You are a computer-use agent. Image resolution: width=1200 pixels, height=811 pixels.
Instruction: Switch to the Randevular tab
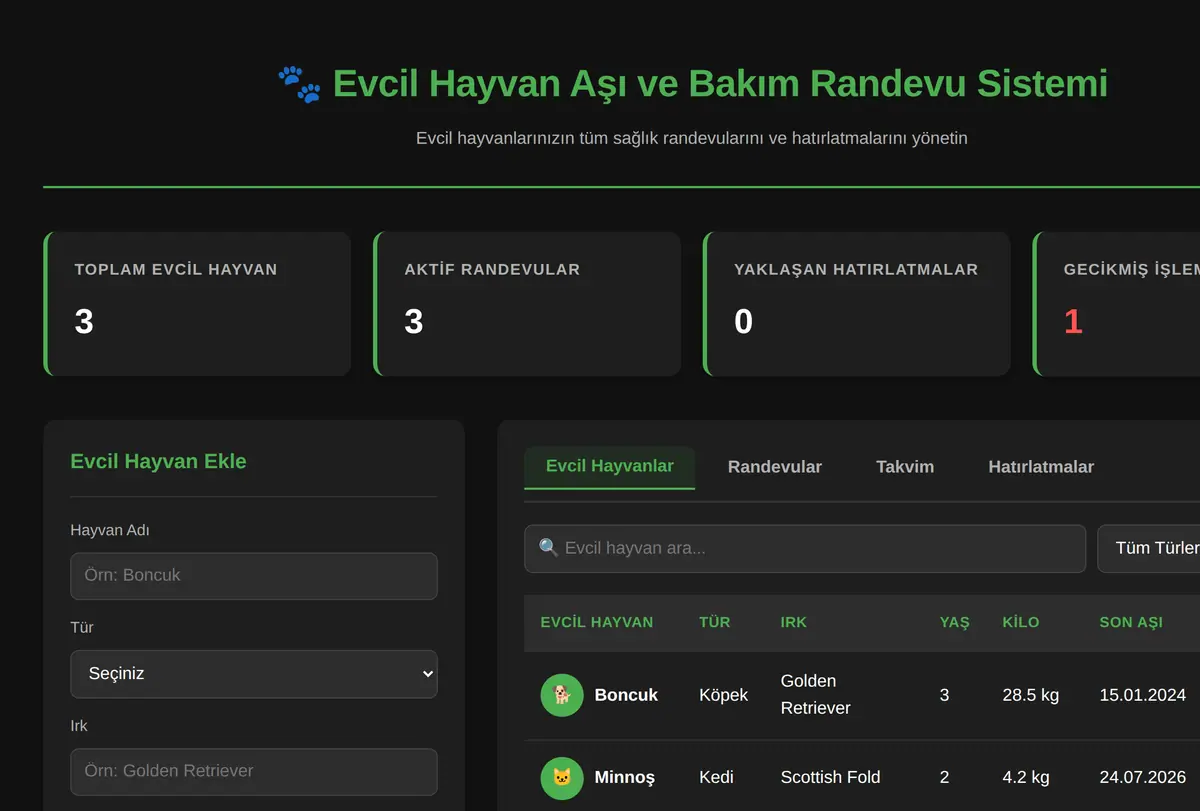coord(775,467)
